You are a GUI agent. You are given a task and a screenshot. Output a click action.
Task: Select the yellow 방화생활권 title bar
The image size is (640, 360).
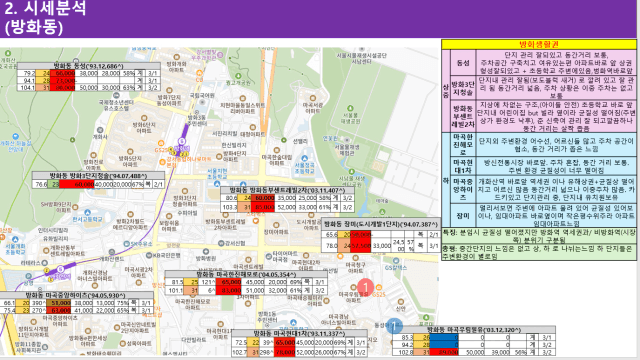pyautogui.click(x=539, y=44)
